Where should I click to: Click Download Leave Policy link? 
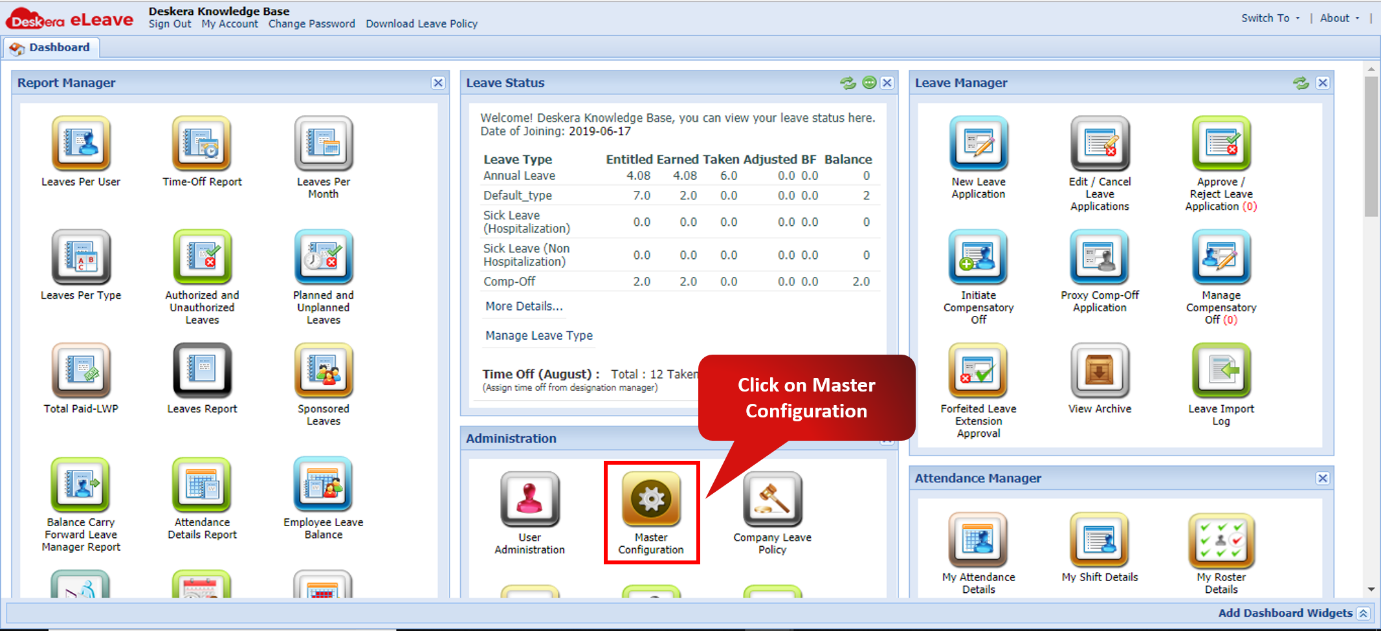coord(422,24)
